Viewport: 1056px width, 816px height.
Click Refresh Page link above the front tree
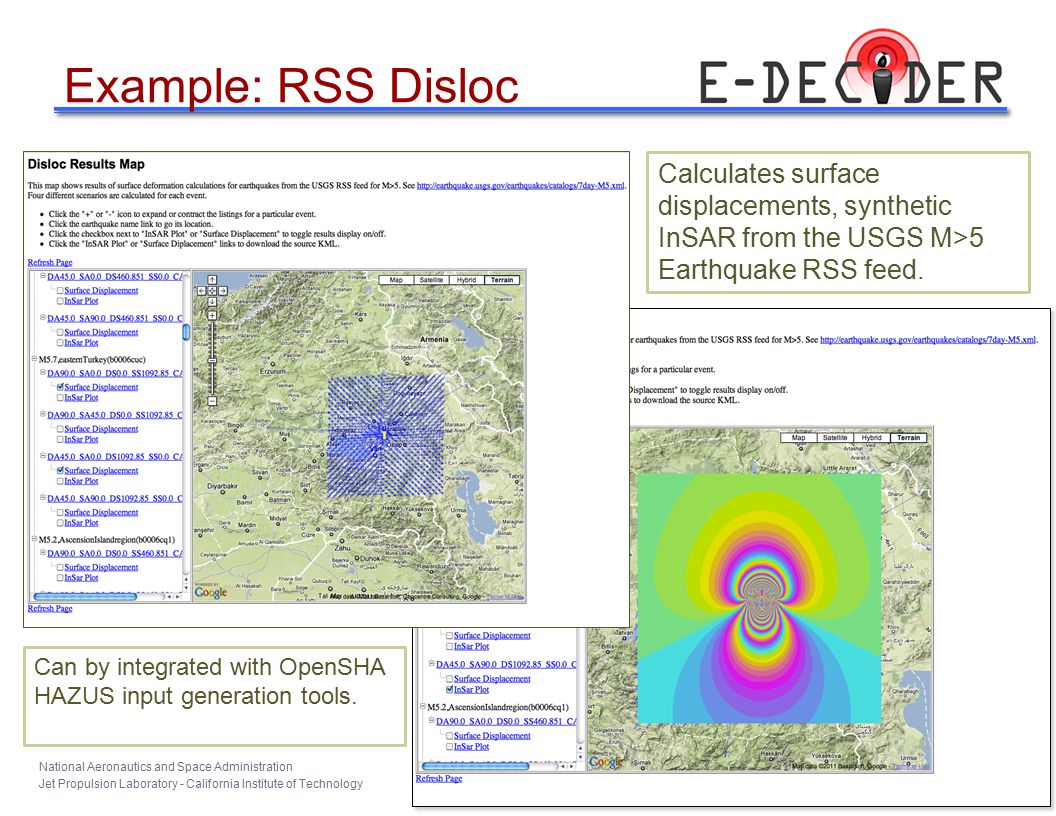click(50, 263)
